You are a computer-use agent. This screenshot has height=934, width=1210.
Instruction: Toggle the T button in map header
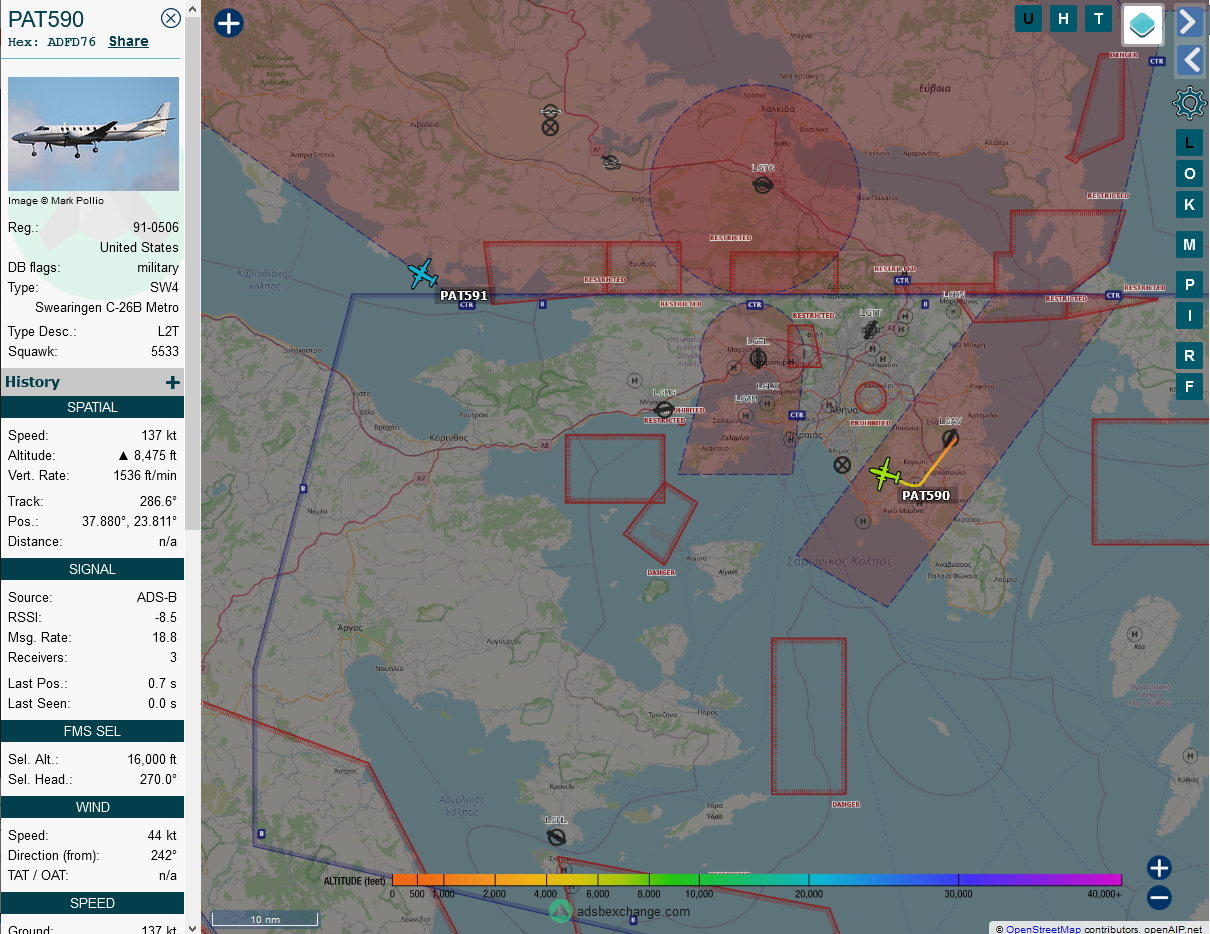coord(1099,18)
